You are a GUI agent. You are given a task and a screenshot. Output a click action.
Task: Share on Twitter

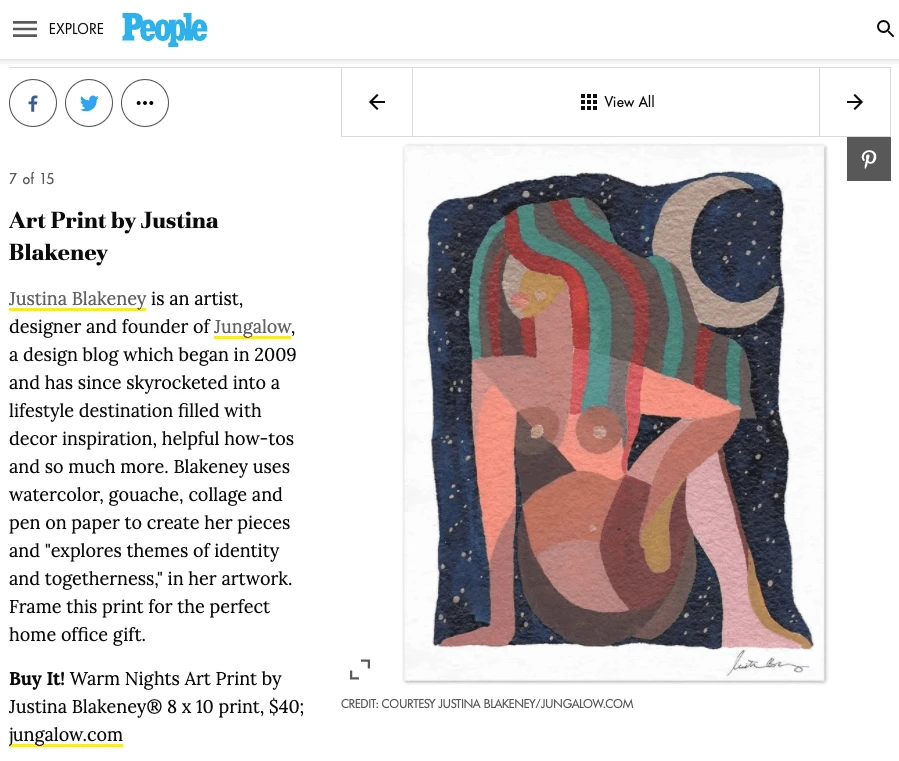point(89,103)
